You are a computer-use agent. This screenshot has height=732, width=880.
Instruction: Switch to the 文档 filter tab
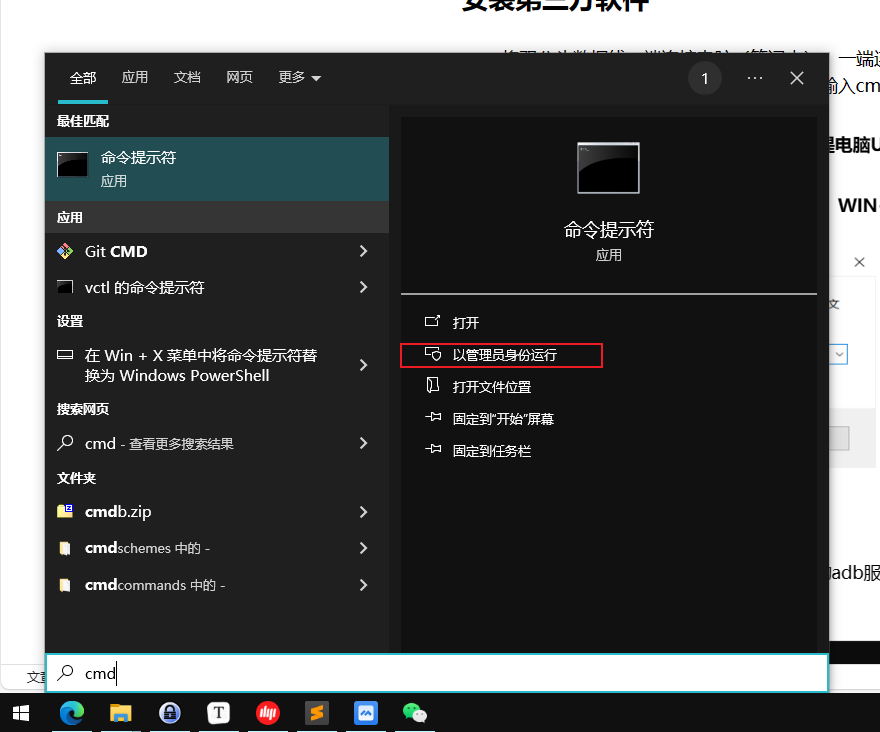[x=187, y=78]
